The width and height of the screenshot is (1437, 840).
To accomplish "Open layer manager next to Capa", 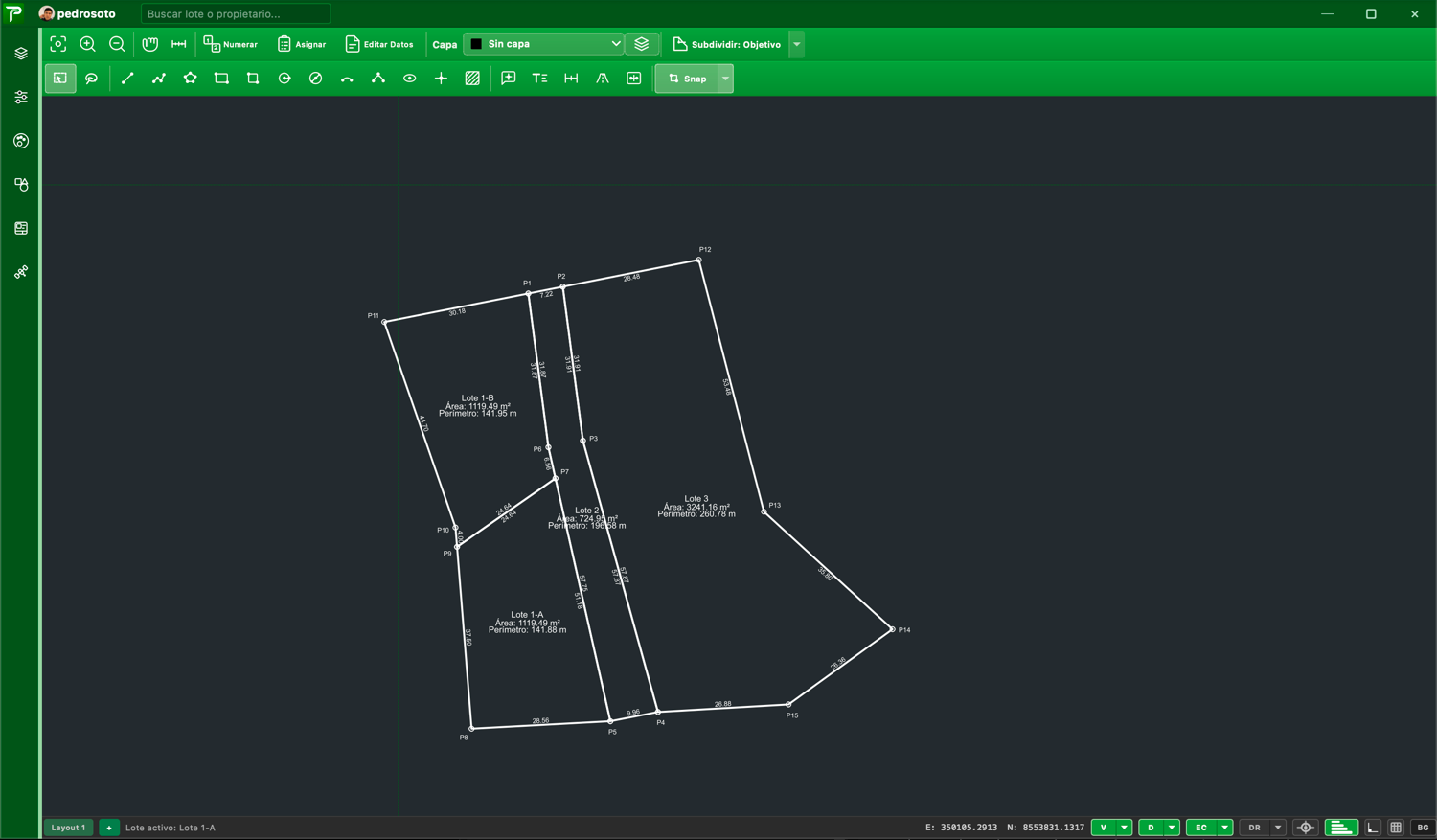I will click(642, 44).
